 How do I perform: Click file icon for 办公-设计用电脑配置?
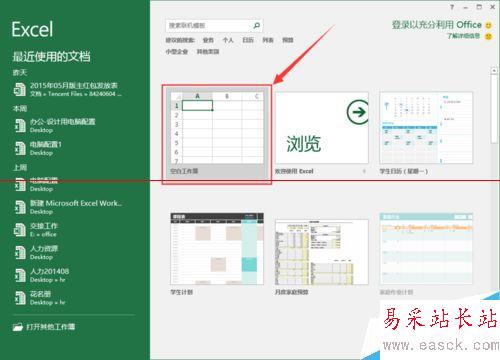20,126
